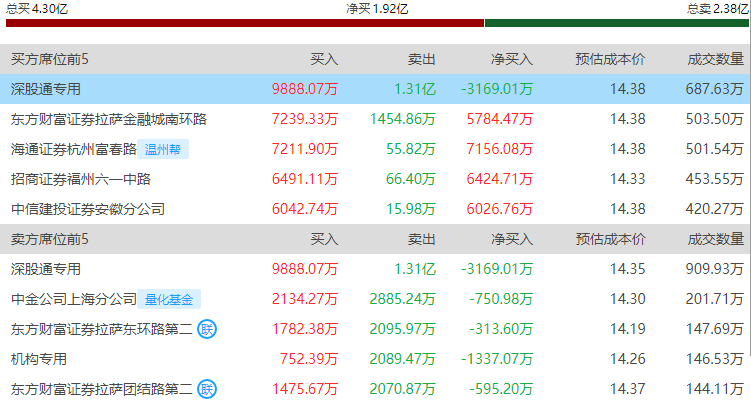Click net value -595.20万
This screenshot has height=401, width=751.
tap(501, 389)
